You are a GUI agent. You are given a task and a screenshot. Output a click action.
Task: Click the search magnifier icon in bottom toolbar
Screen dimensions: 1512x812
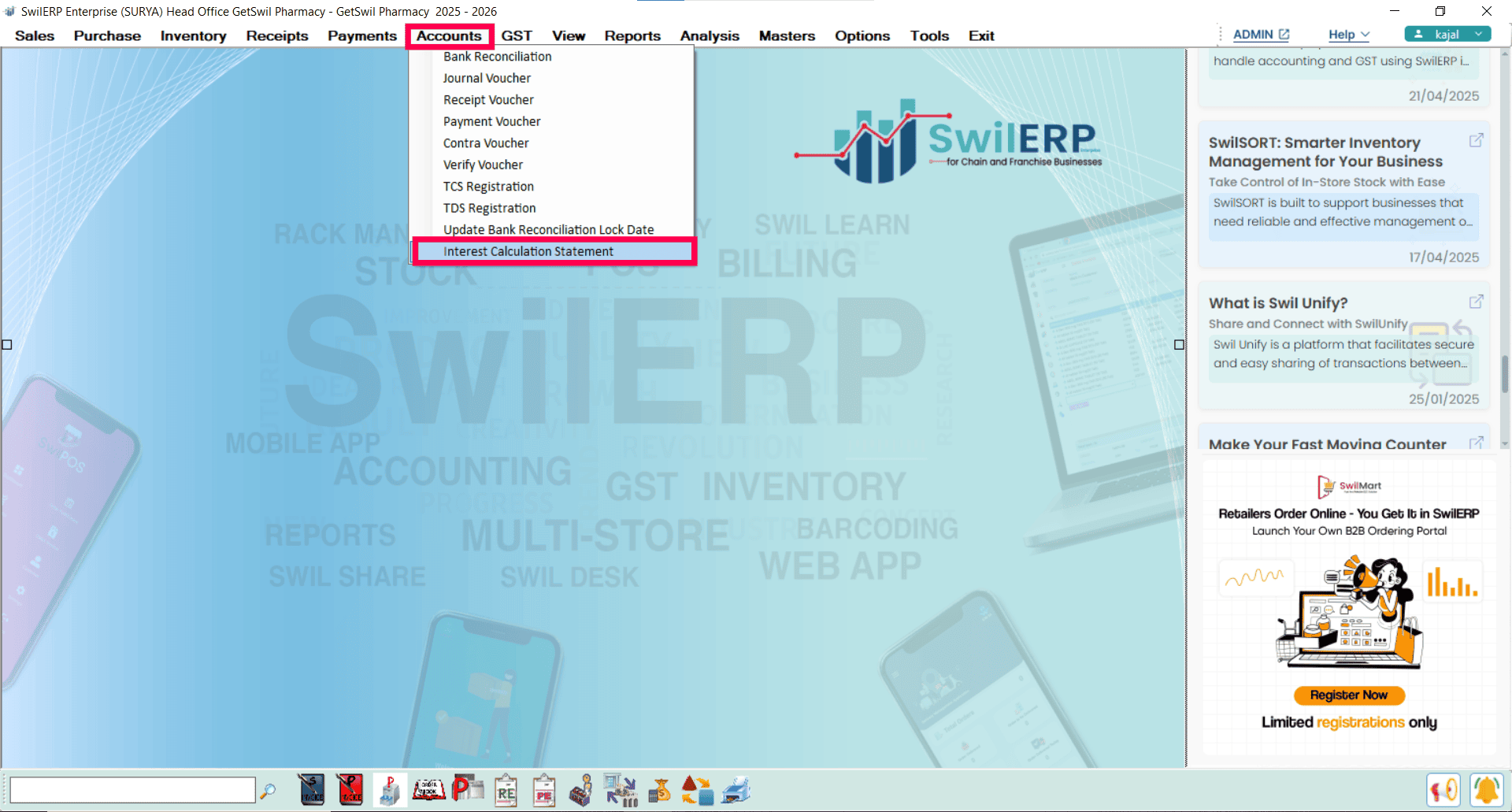pos(268,790)
